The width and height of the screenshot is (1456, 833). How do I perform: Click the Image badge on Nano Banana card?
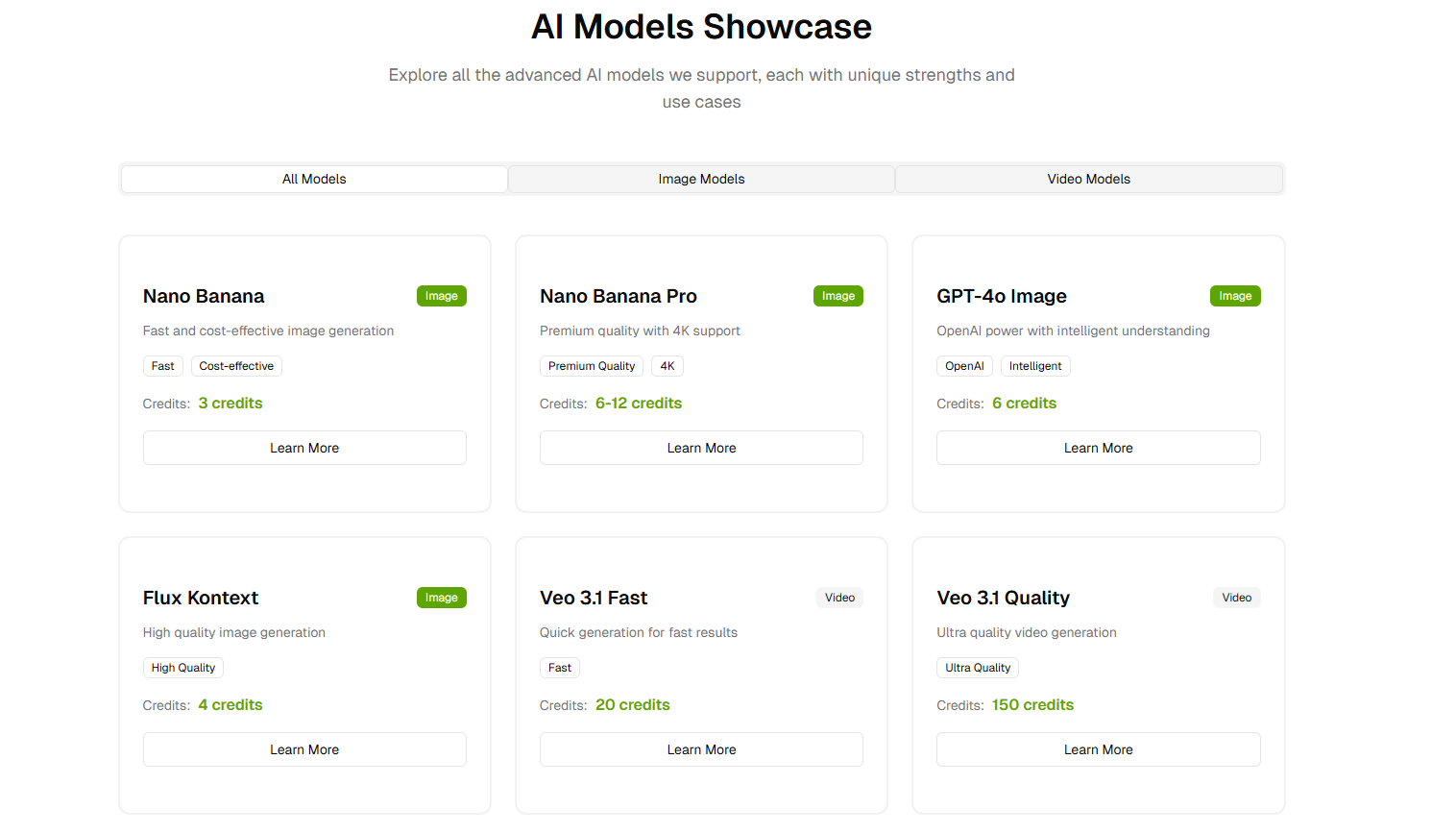(442, 296)
